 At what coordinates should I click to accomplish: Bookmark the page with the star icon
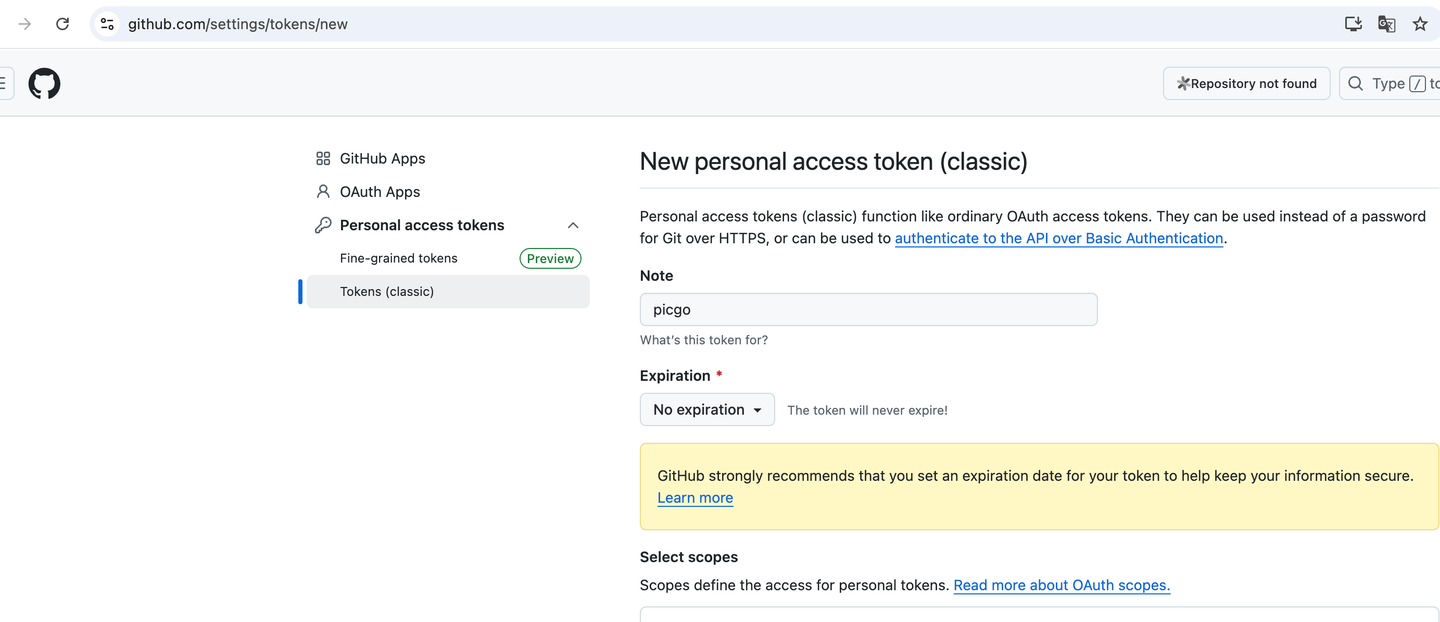click(x=1420, y=23)
